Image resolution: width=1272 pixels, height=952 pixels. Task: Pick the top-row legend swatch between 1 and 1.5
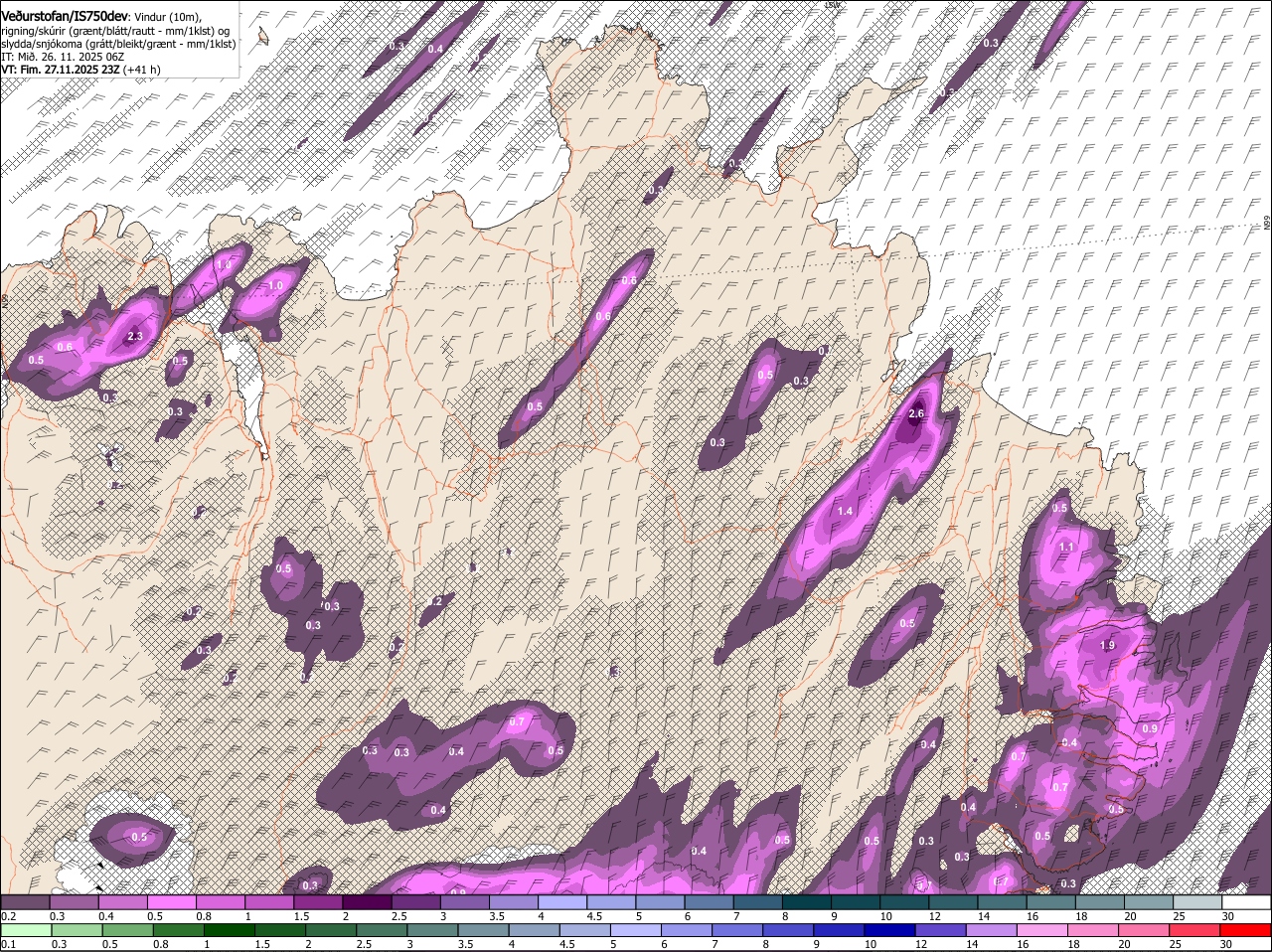269,902
